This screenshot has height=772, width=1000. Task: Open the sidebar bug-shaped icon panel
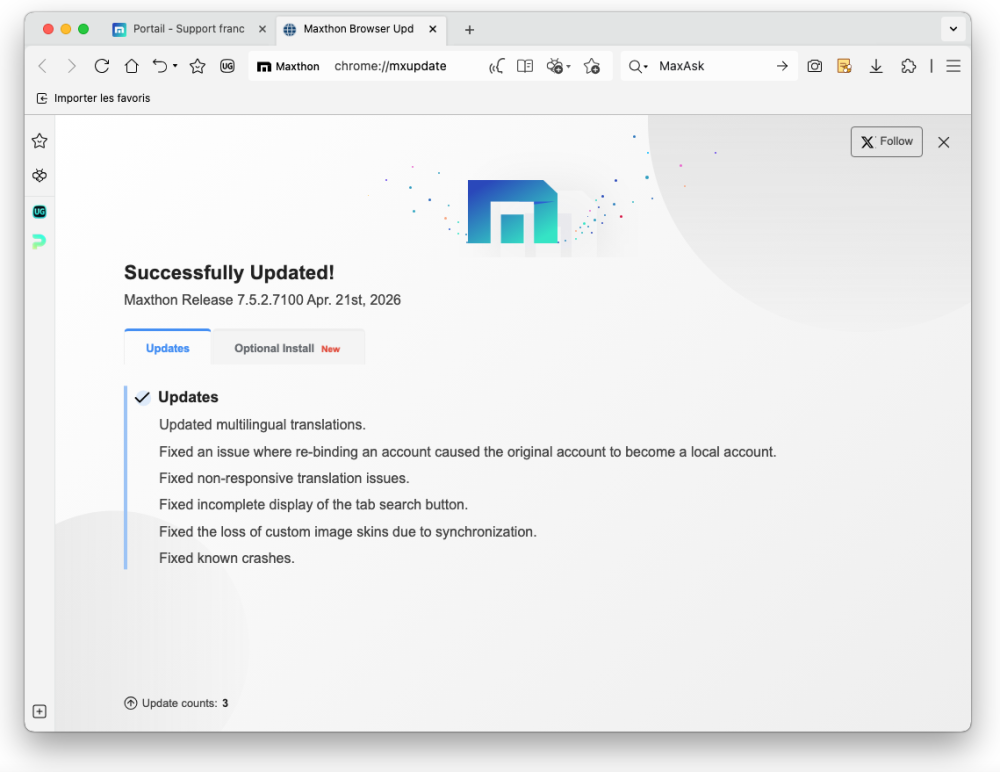pos(40,175)
